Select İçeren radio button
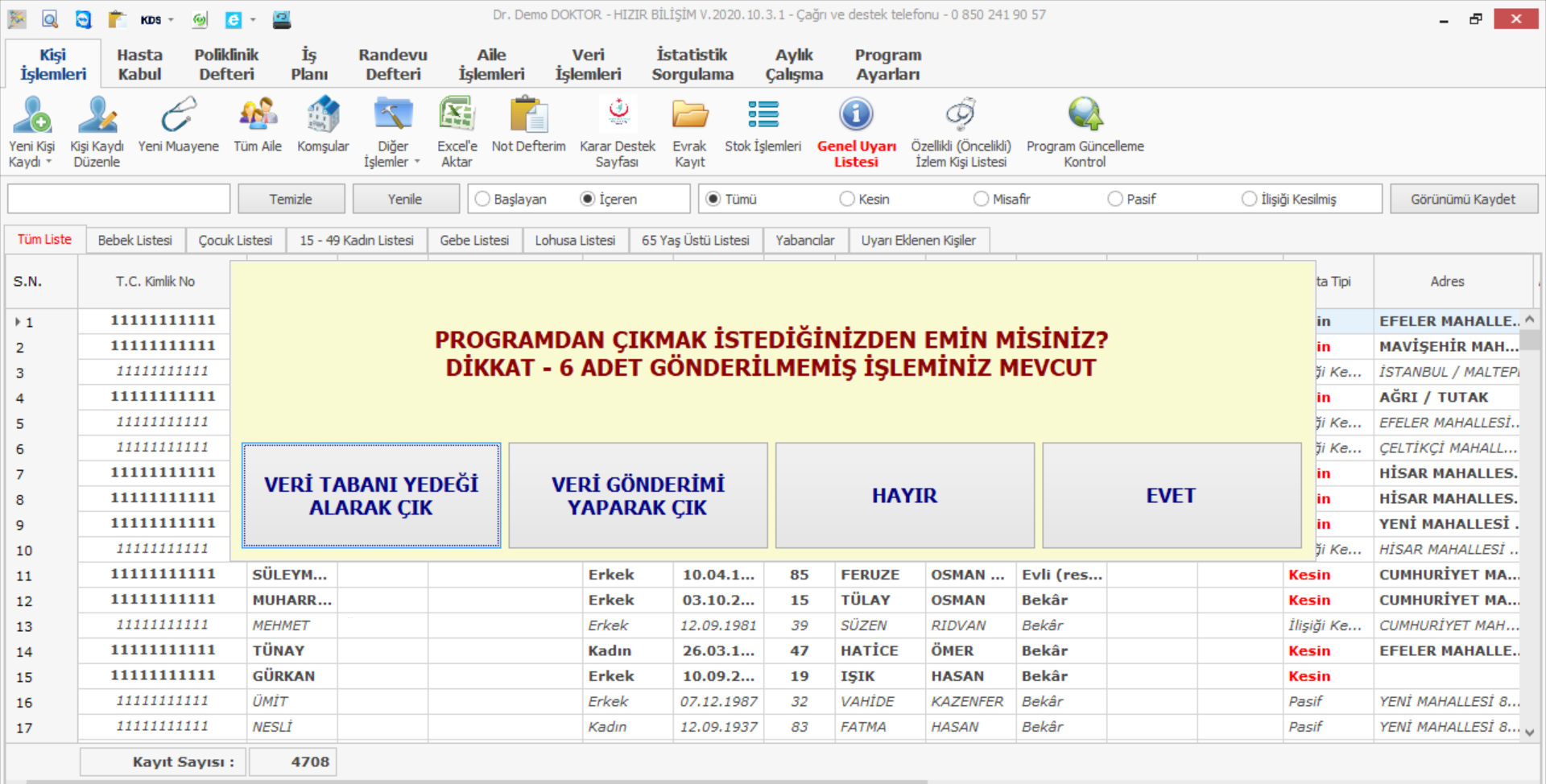Image resolution: width=1546 pixels, height=784 pixels. click(x=588, y=199)
